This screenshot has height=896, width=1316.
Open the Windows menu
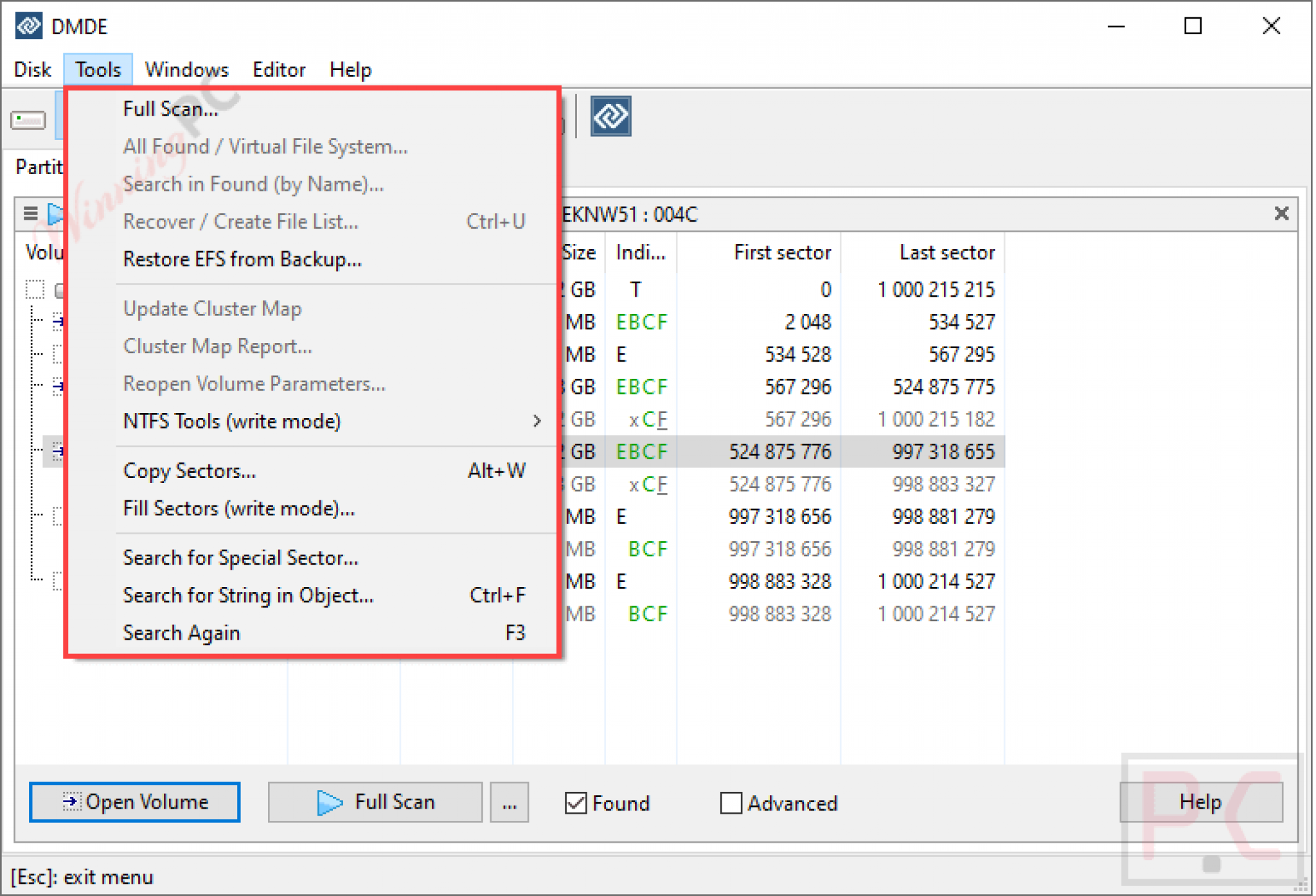click(x=186, y=69)
